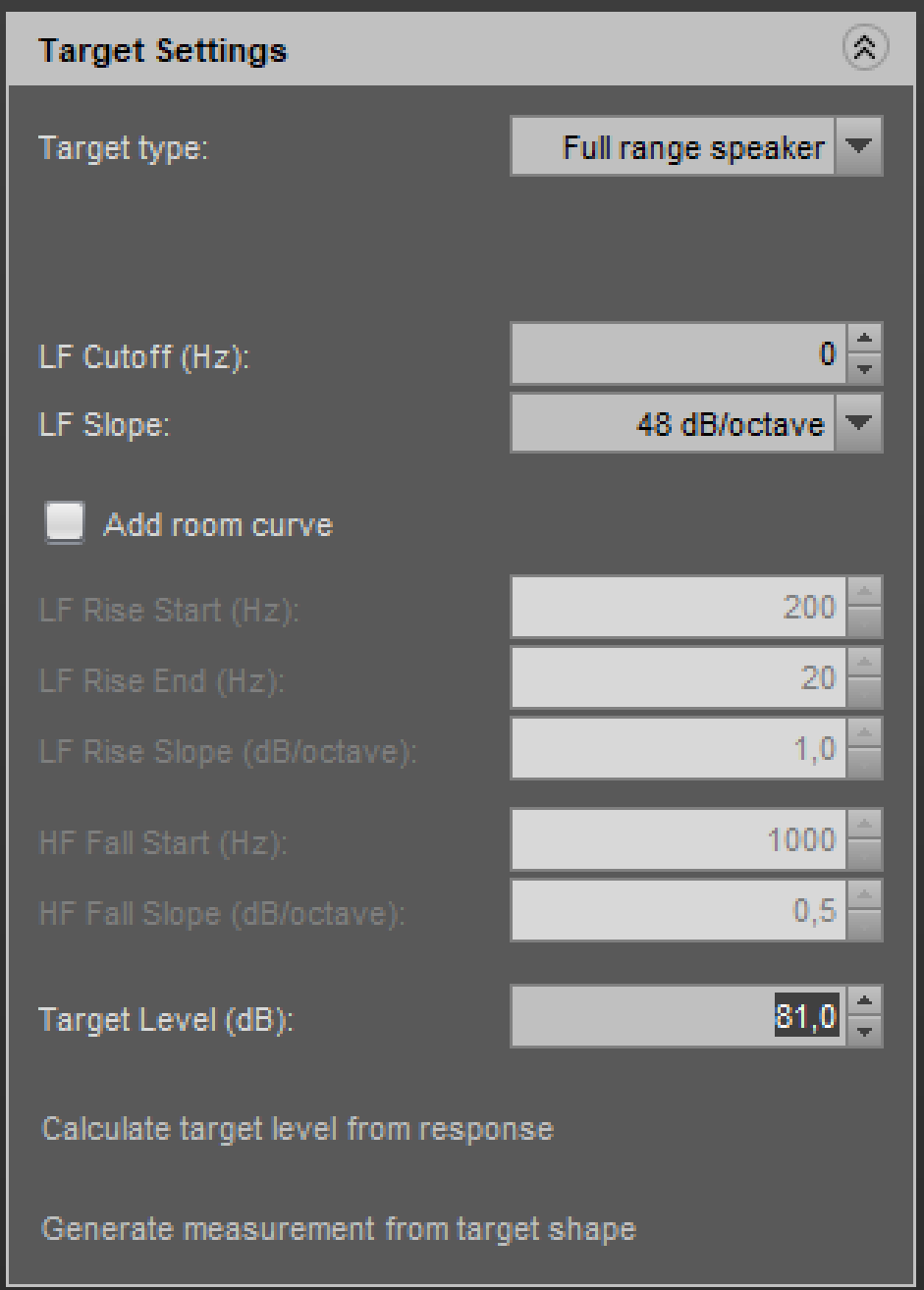
Task: Click the Full range speaker combo box
Action: tap(673, 147)
